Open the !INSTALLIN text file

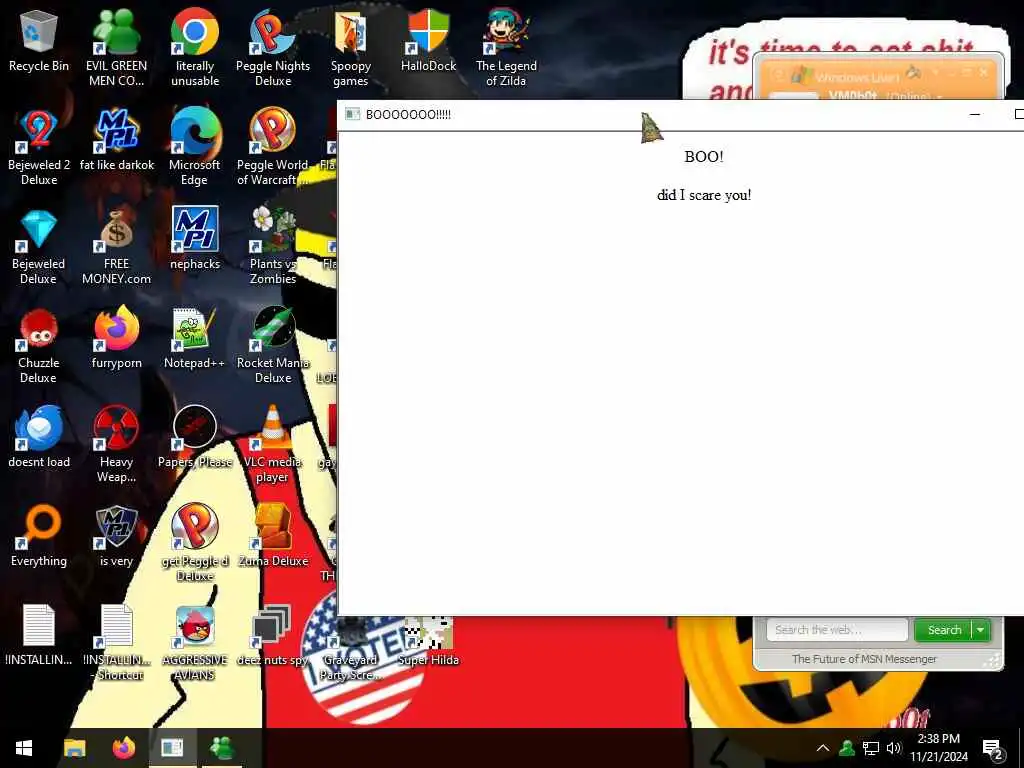[39, 636]
